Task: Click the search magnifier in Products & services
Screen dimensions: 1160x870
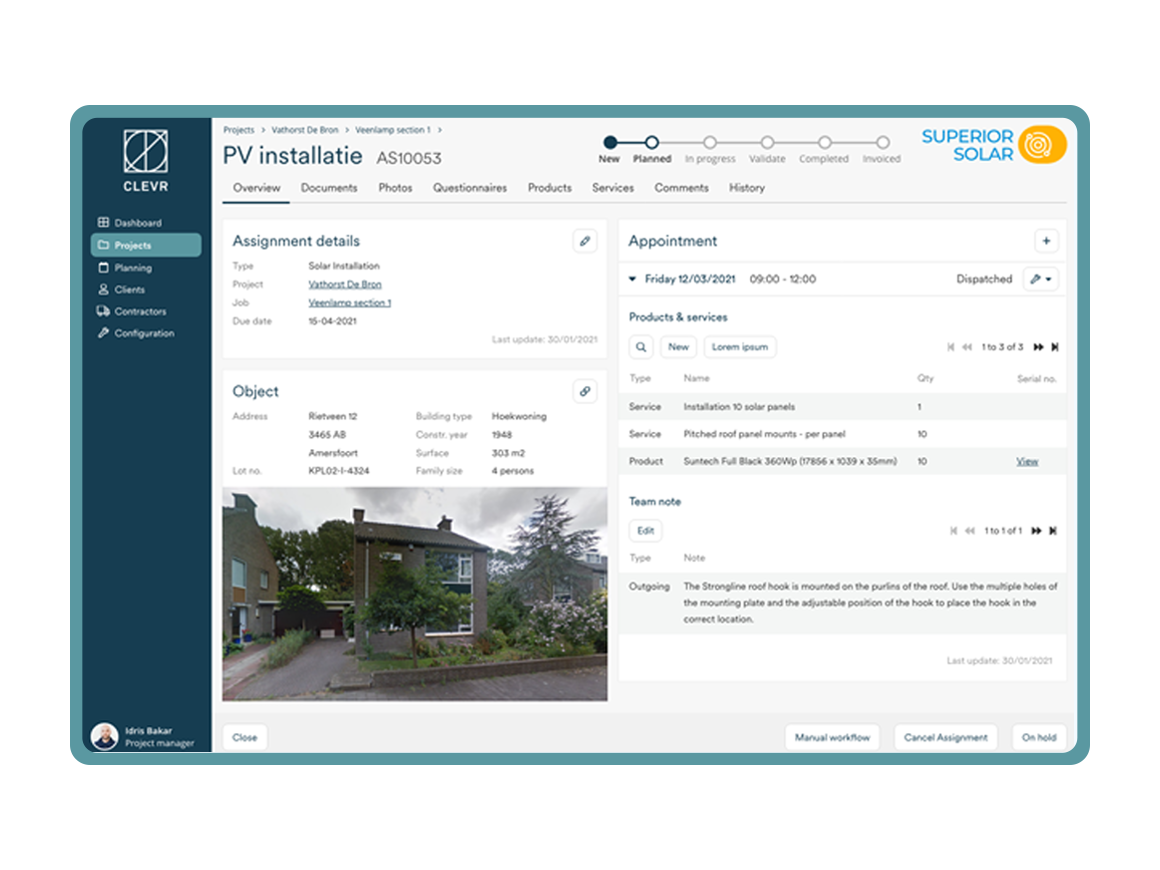Action: (x=641, y=347)
